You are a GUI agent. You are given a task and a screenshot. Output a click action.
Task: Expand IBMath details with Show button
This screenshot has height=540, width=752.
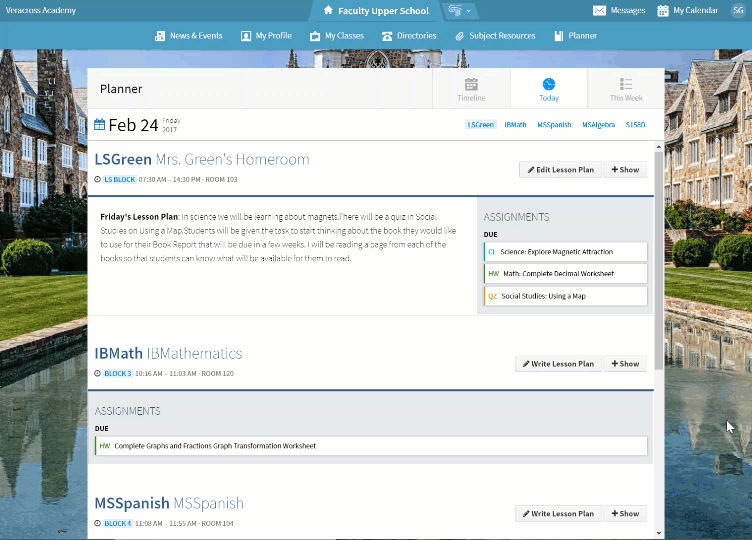point(625,364)
